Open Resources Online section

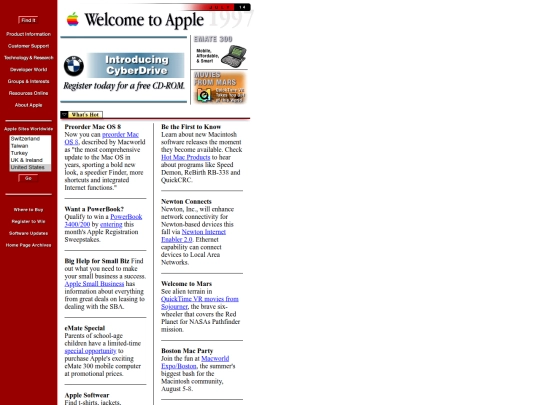(x=29, y=93)
